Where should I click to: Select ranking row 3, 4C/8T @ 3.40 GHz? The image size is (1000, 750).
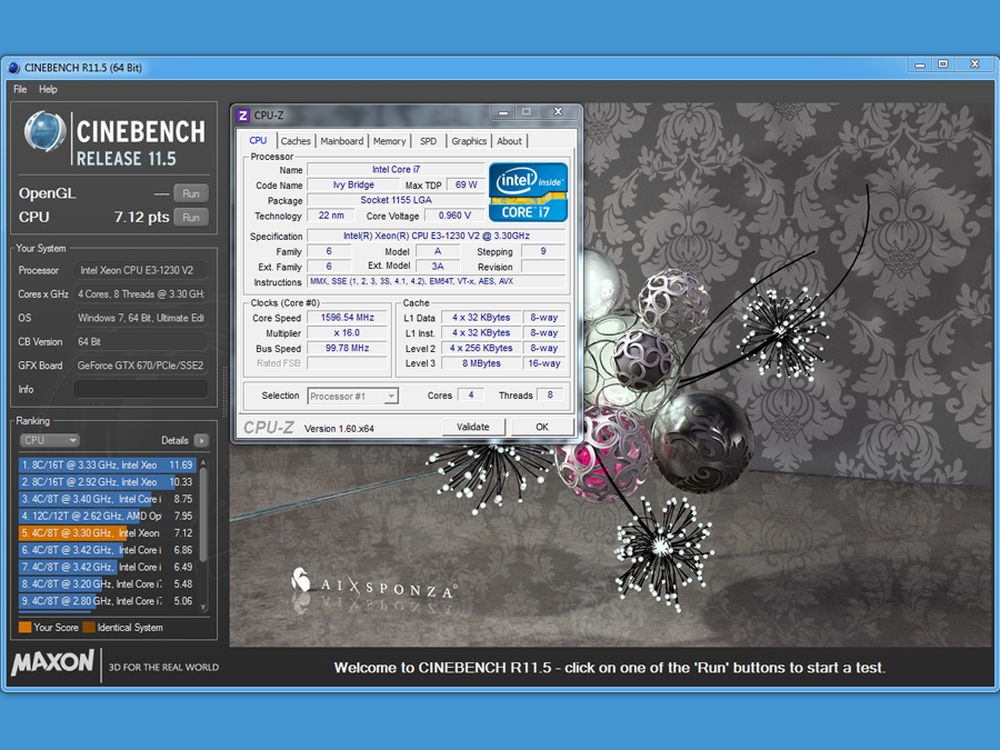point(107,499)
